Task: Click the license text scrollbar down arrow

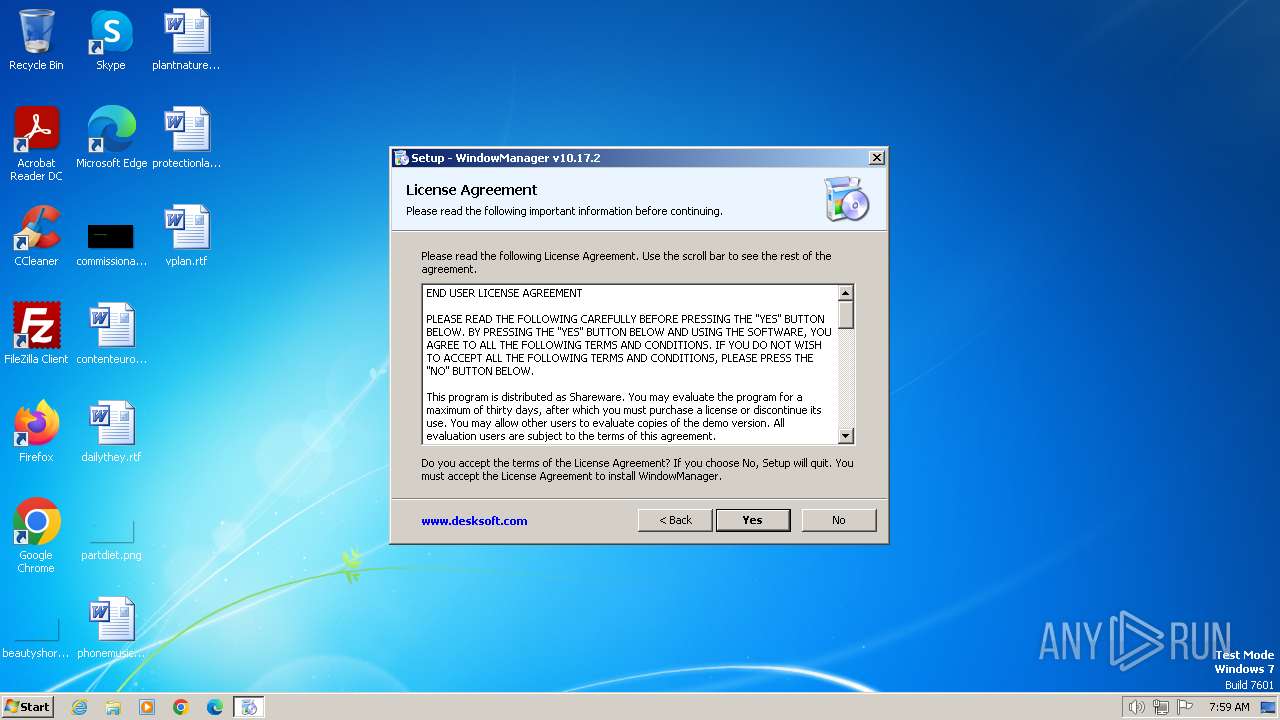Action: 846,436
